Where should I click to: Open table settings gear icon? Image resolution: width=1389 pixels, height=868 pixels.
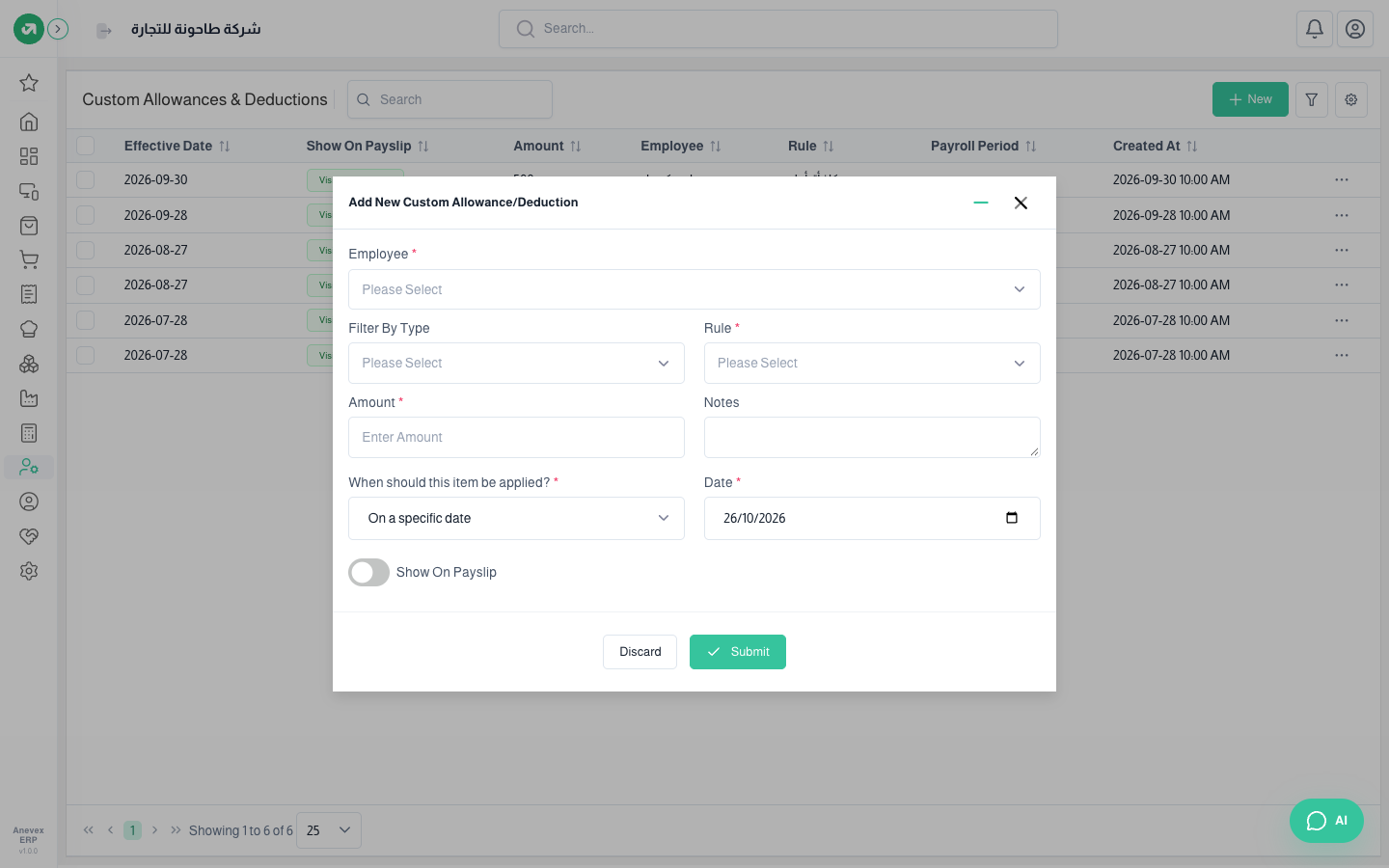click(1351, 99)
